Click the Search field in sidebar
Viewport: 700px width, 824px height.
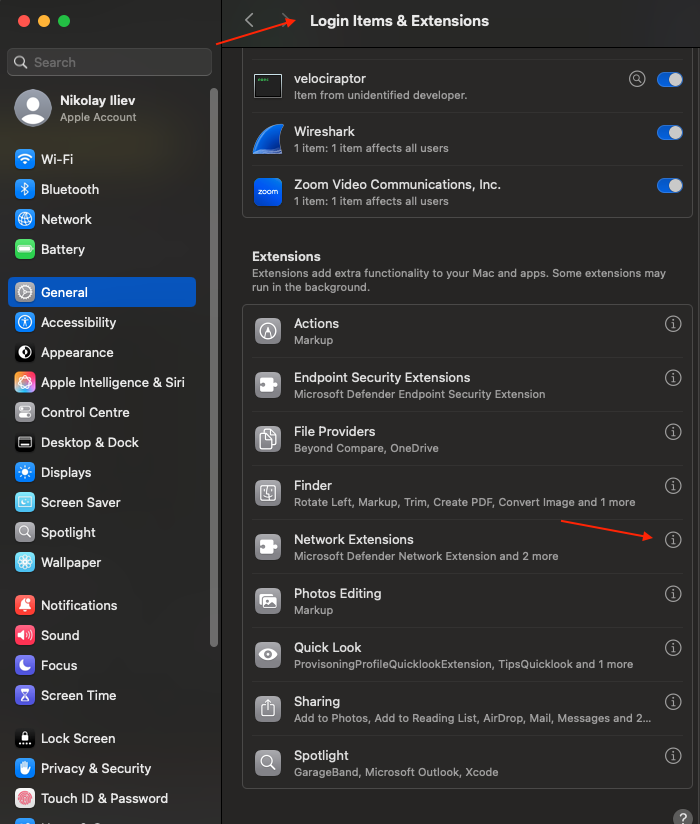tap(110, 62)
